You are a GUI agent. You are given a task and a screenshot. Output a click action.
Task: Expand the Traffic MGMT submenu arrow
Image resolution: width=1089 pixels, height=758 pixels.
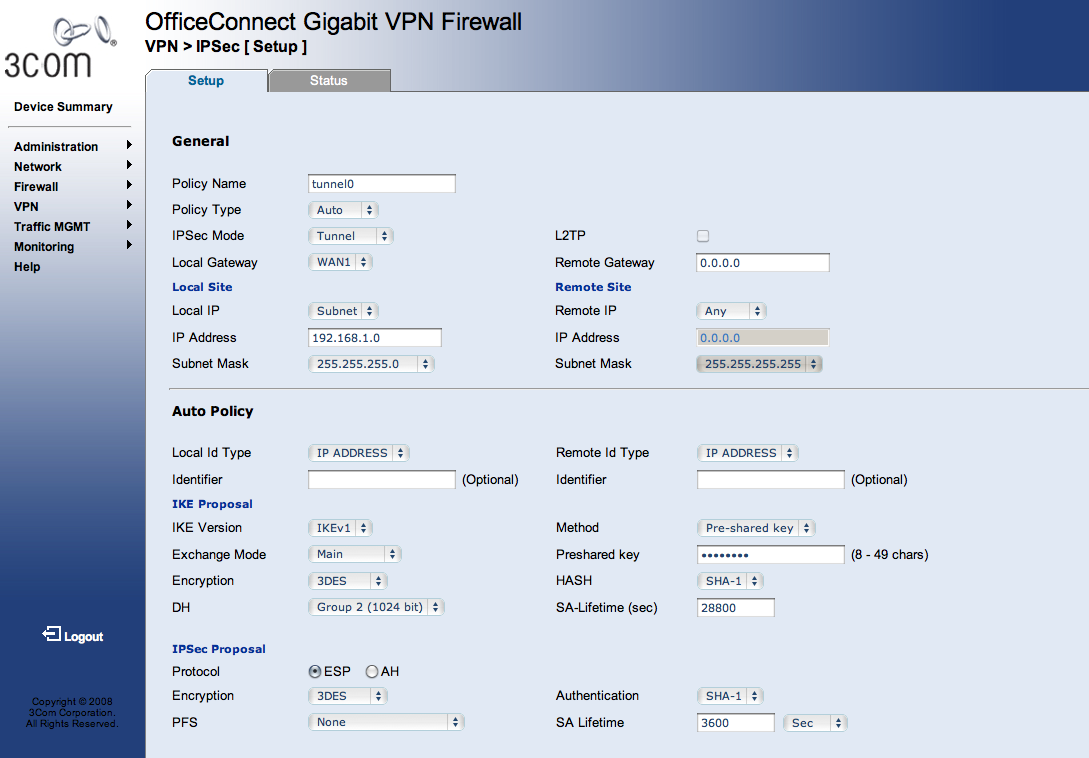tap(129, 225)
